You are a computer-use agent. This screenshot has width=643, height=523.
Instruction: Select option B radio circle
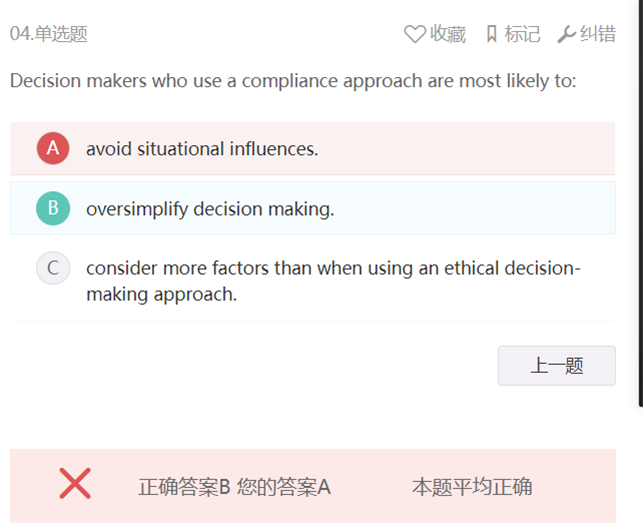pyautogui.click(x=53, y=208)
